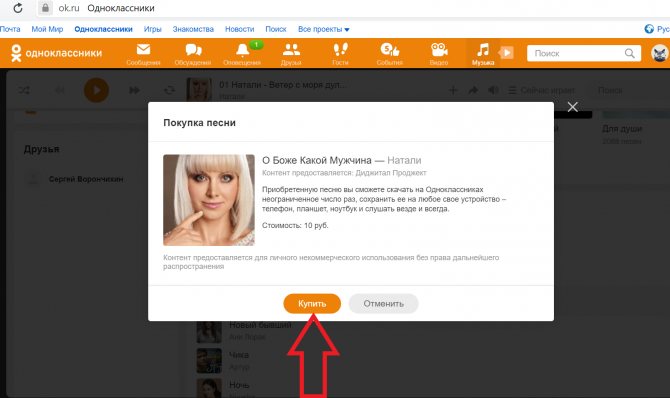Click the mini player play icon beside Музыка
The width and height of the screenshot is (670, 398).
(506, 53)
